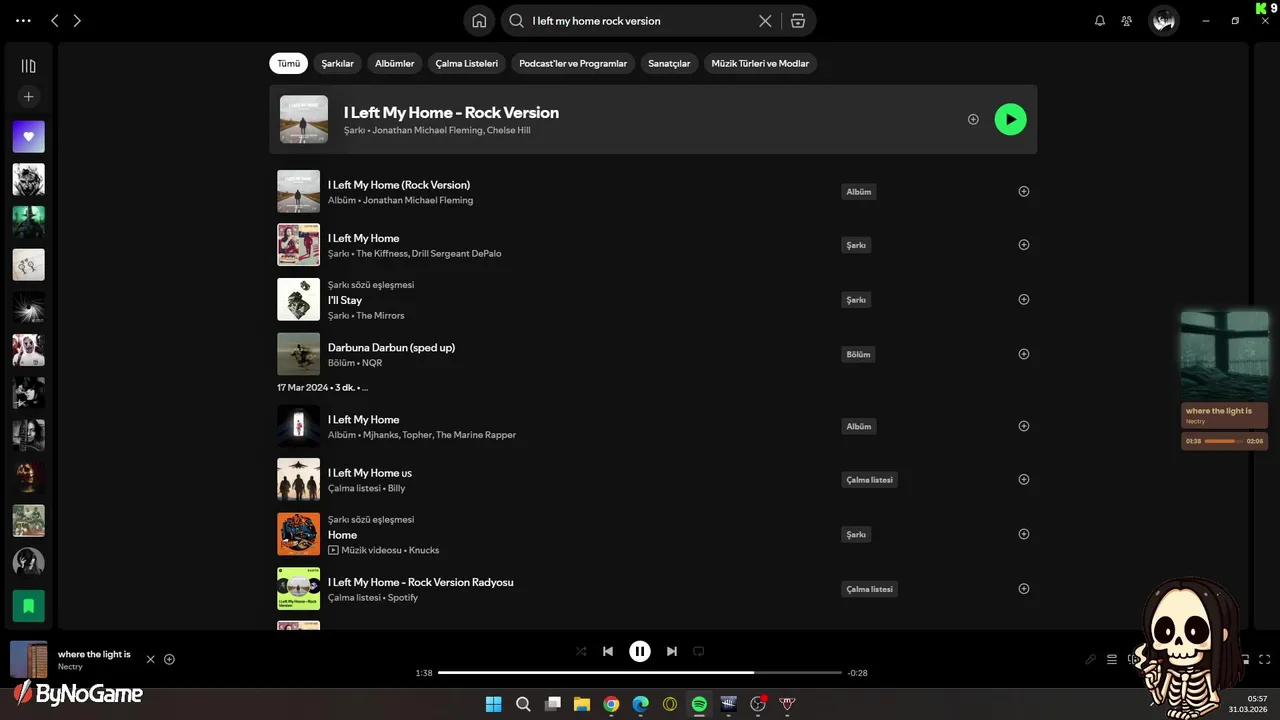
Task: Expand episode description ellipsis after 3 dk.
Action: pos(365,387)
